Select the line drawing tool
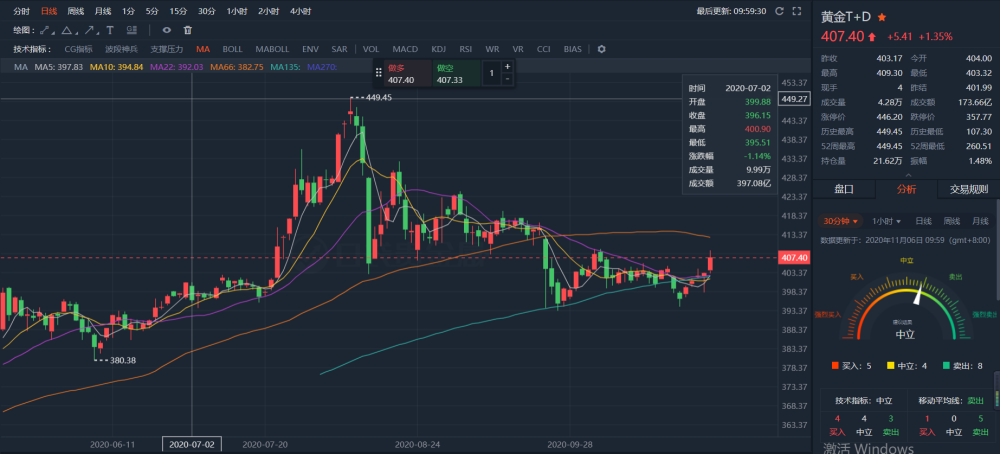 (46, 30)
